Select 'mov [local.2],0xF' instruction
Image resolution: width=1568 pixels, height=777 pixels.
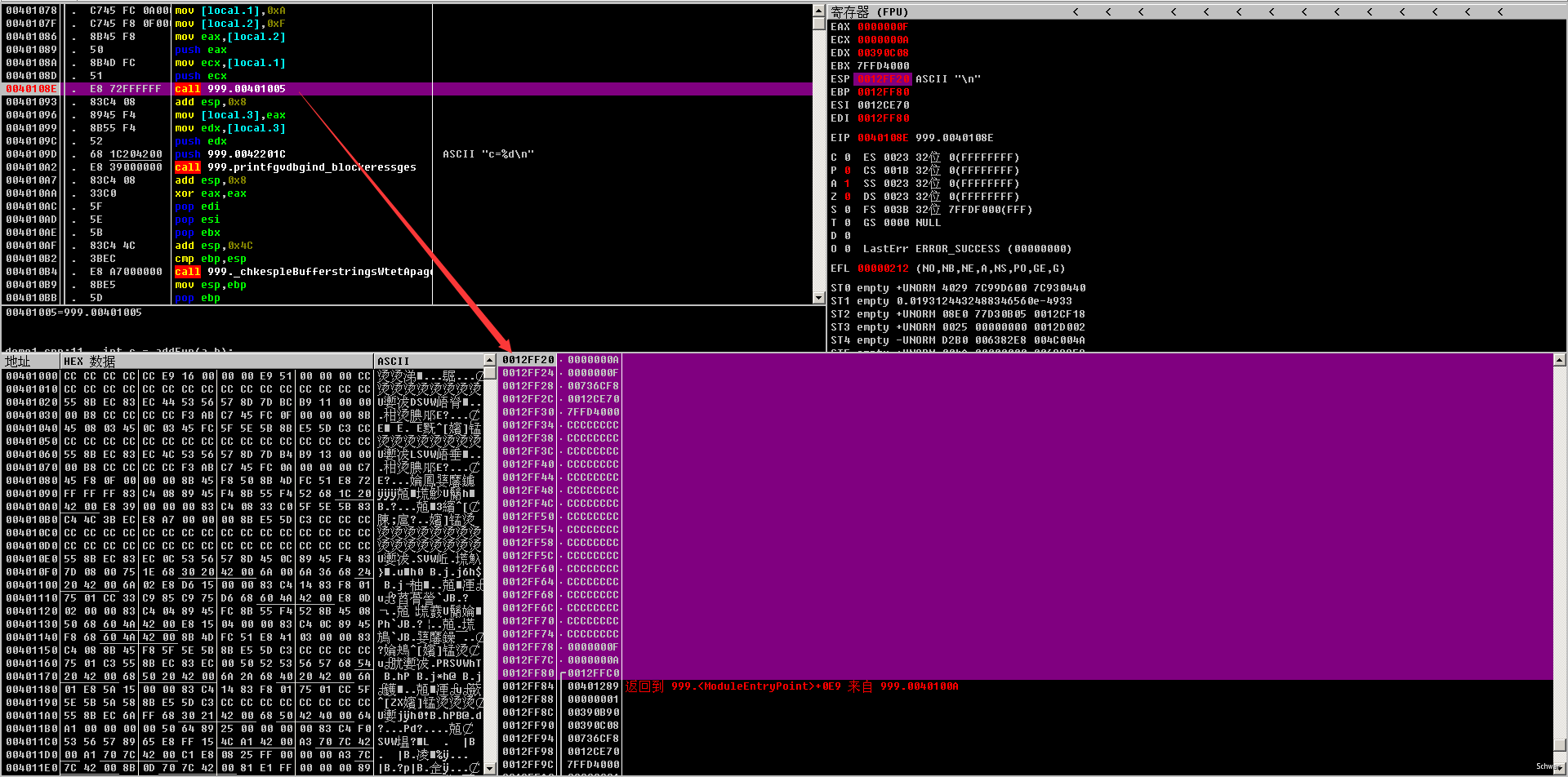(x=230, y=24)
